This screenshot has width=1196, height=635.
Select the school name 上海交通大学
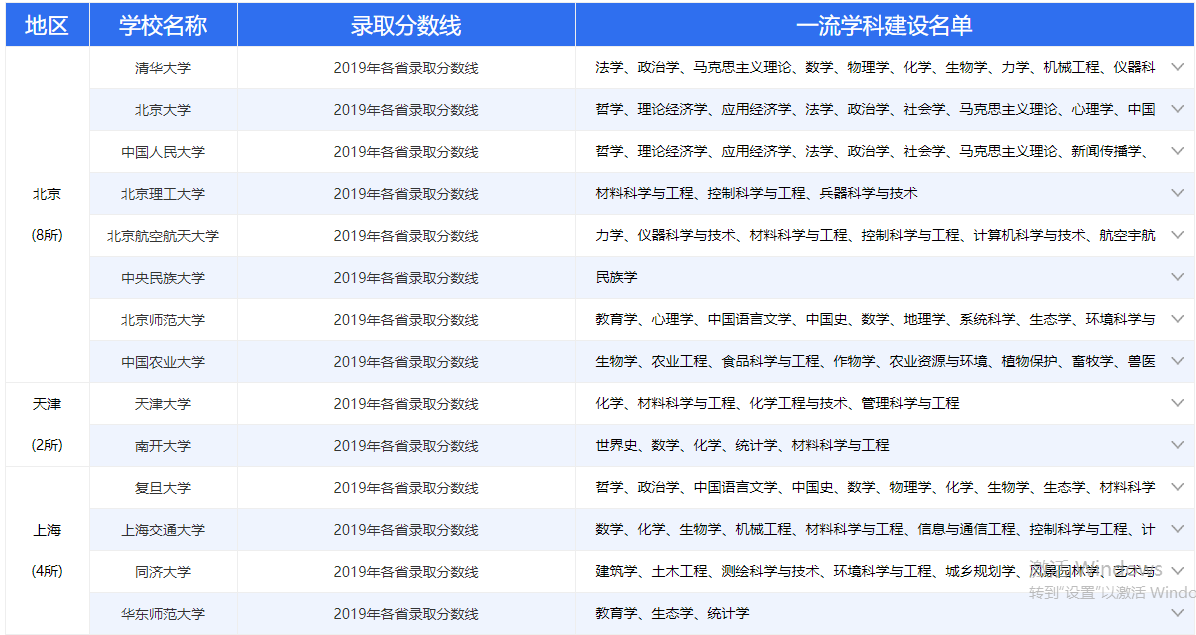click(162, 529)
